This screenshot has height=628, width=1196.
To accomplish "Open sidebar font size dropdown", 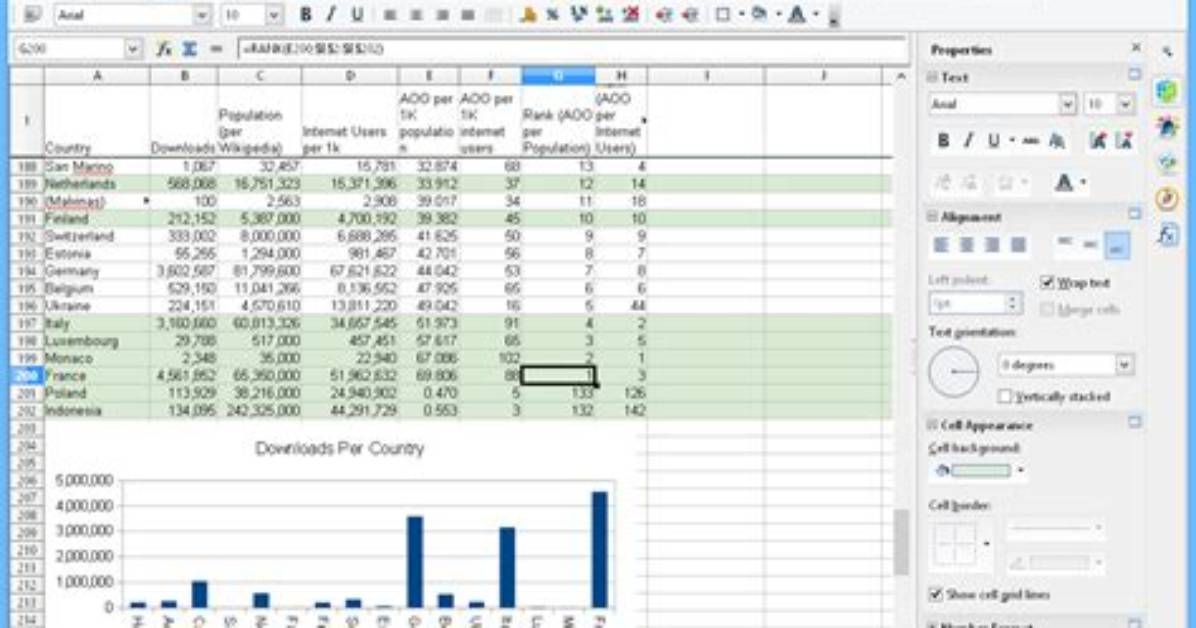I will tap(1126, 104).
